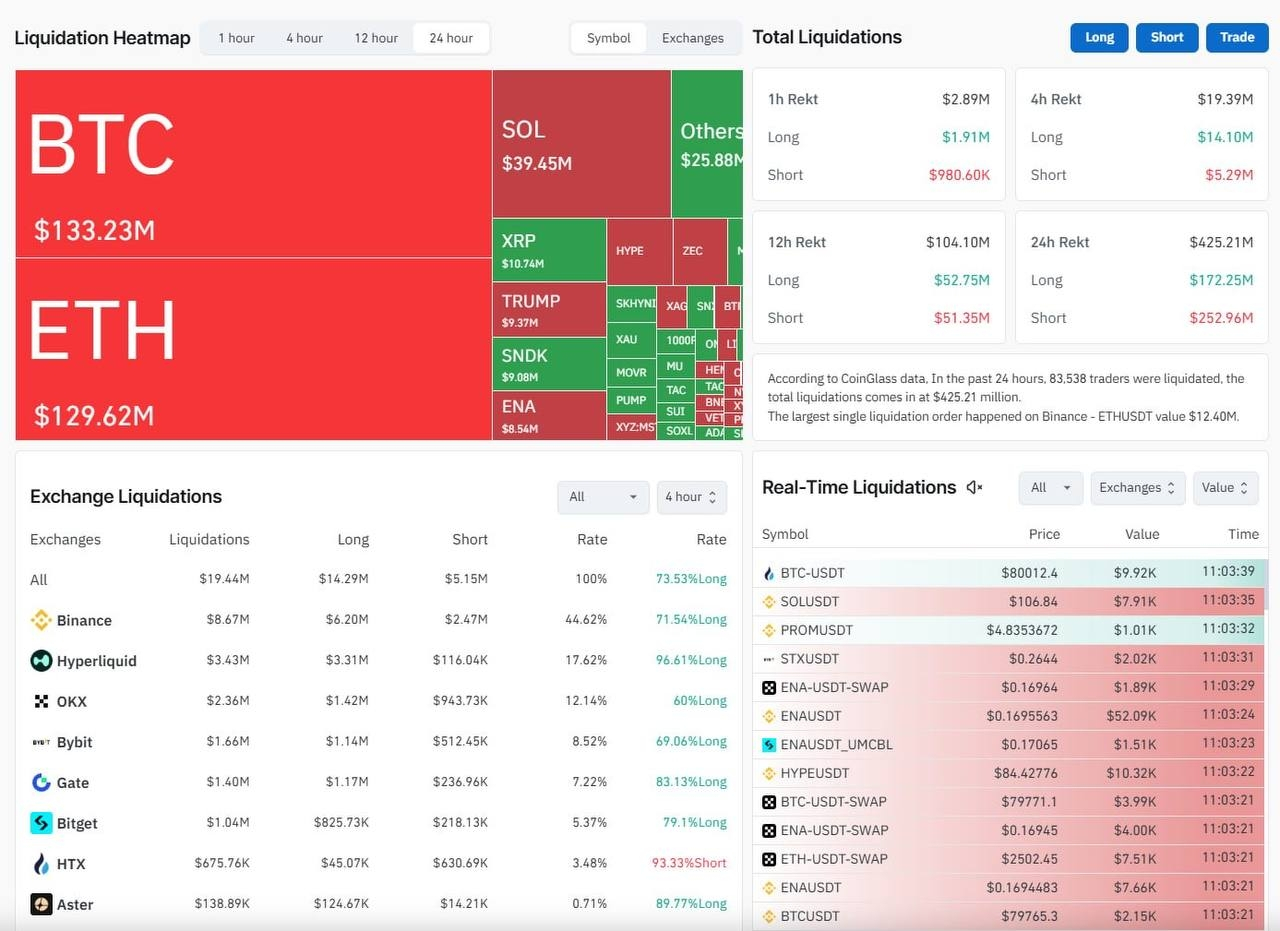Viewport: 1280px width, 931px height.
Task: Click the 1h Rekt $2.89M card
Action: [x=879, y=134]
